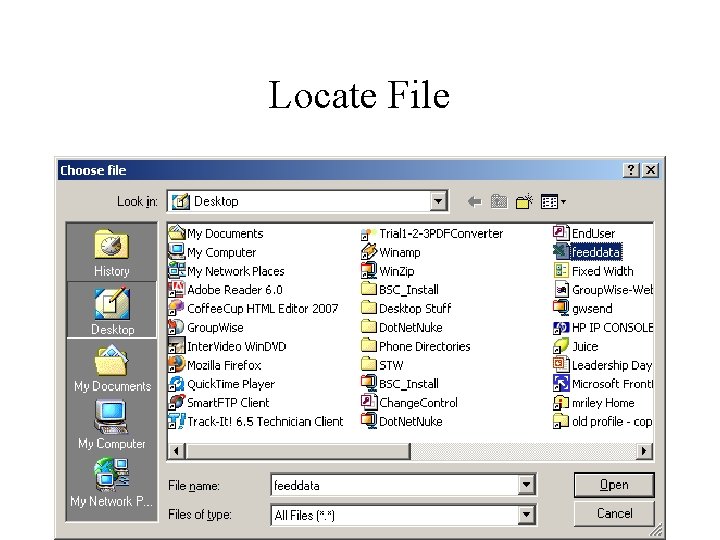
Task: Select CoffeeCup HTML Editor 2007 icon
Action: 176,308
